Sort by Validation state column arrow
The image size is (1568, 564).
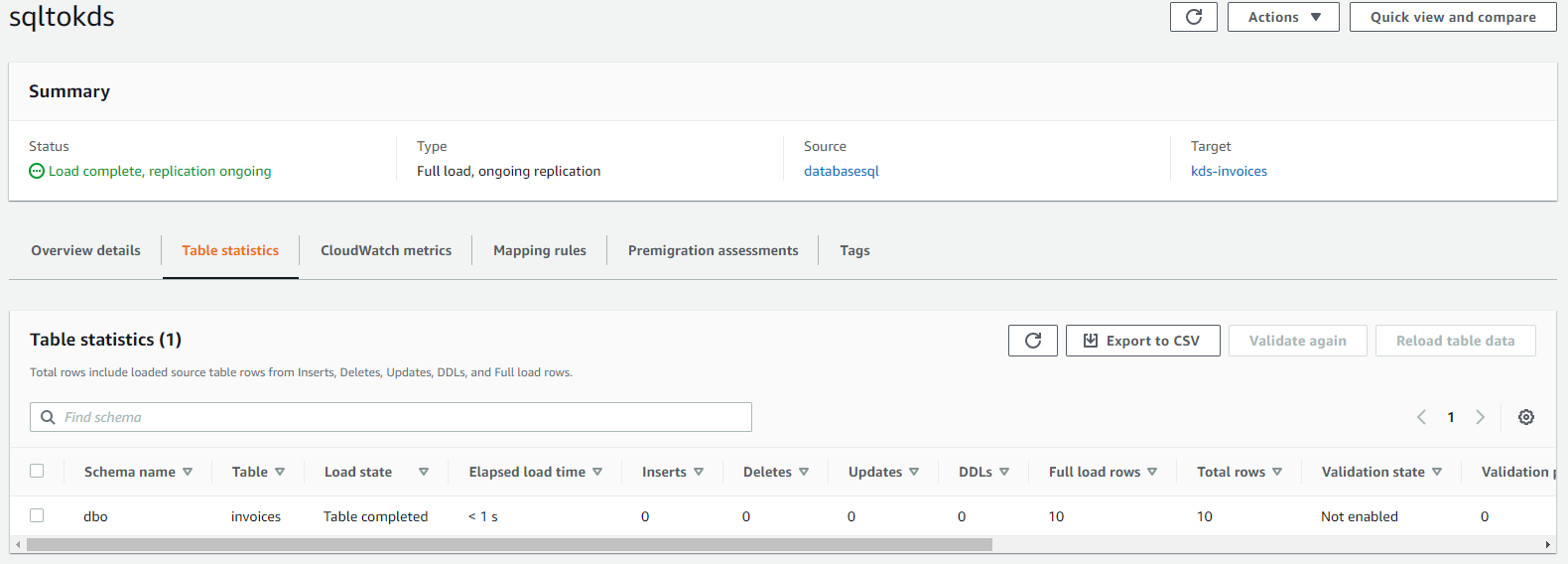click(x=1437, y=472)
